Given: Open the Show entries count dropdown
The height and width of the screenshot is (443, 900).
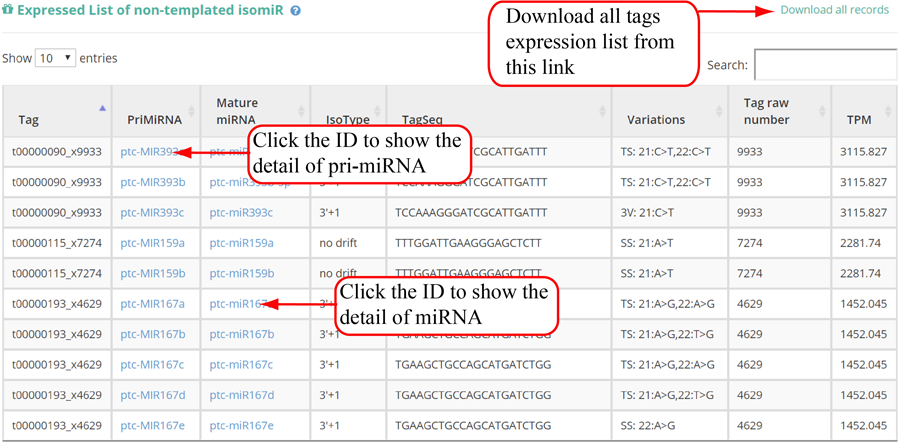Looking at the screenshot, I should click(56, 58).
